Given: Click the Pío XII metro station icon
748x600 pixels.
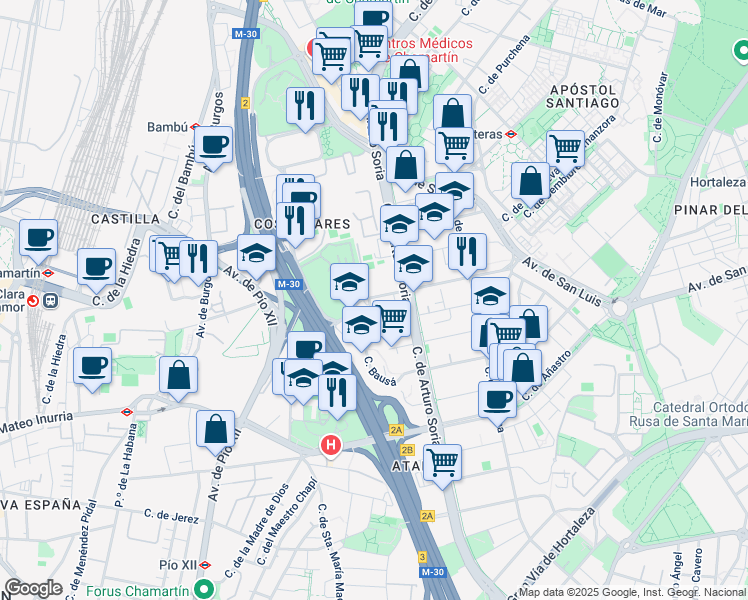Looking at the screenshot, I should point(205,565).
